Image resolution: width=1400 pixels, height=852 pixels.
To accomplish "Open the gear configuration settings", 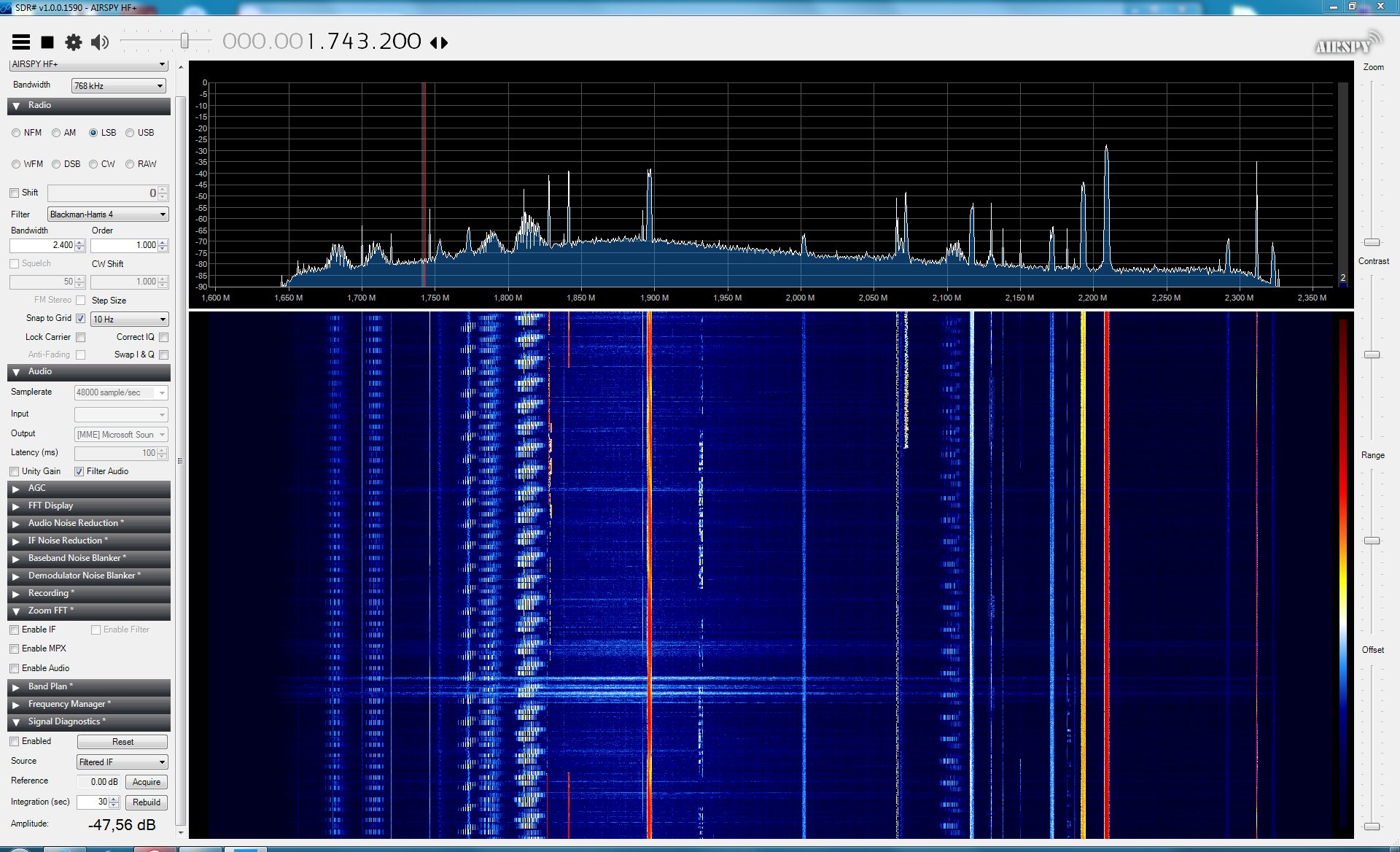I will 74,42.
